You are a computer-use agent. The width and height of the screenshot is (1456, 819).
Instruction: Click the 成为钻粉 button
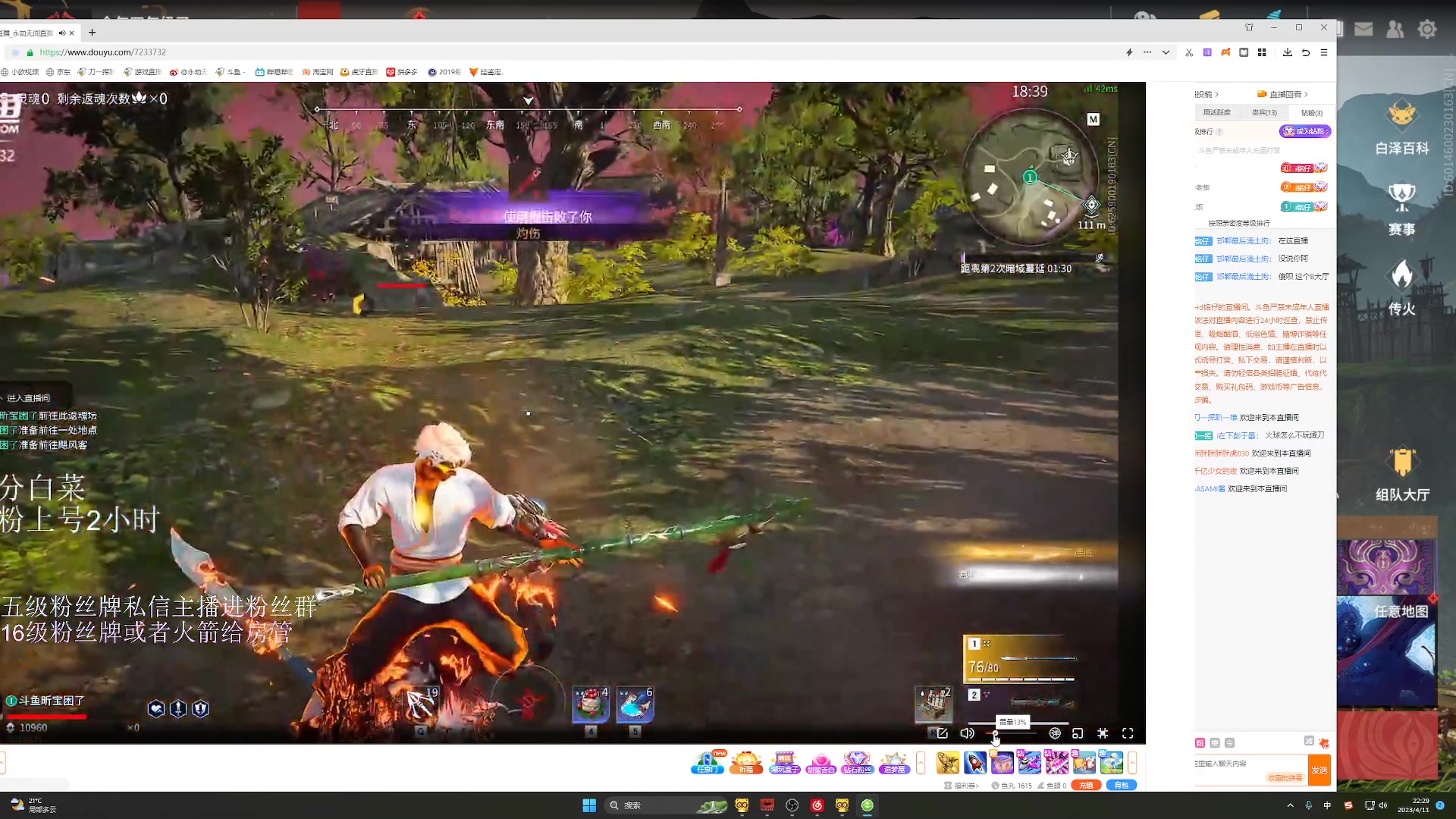[1305, 131]
